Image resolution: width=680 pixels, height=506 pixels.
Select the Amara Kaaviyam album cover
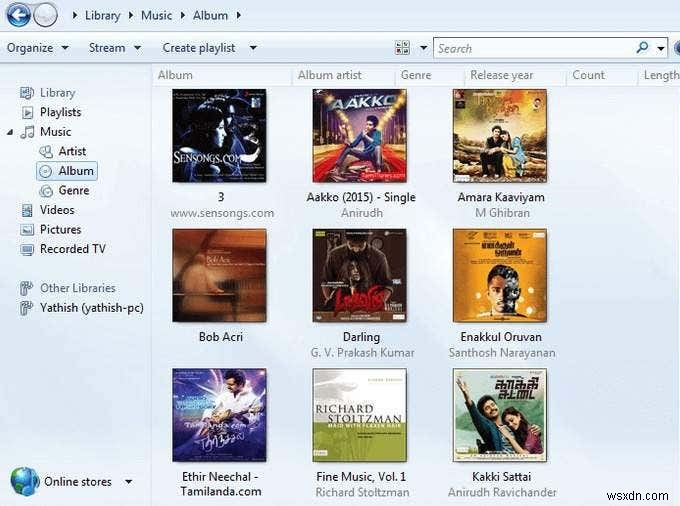pos(500,136)
